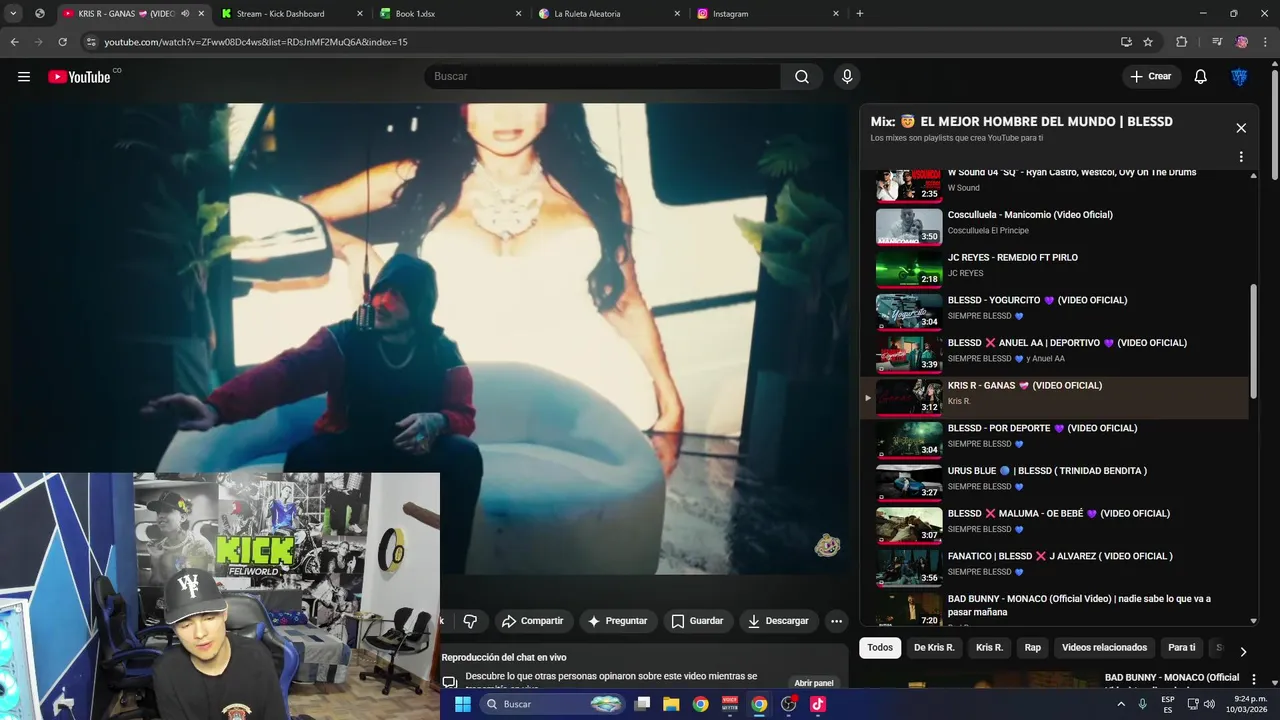Screen dimensions: 1280x720
Task: Select the Para ti filter chip
Action: click(x=1181, y=648)
